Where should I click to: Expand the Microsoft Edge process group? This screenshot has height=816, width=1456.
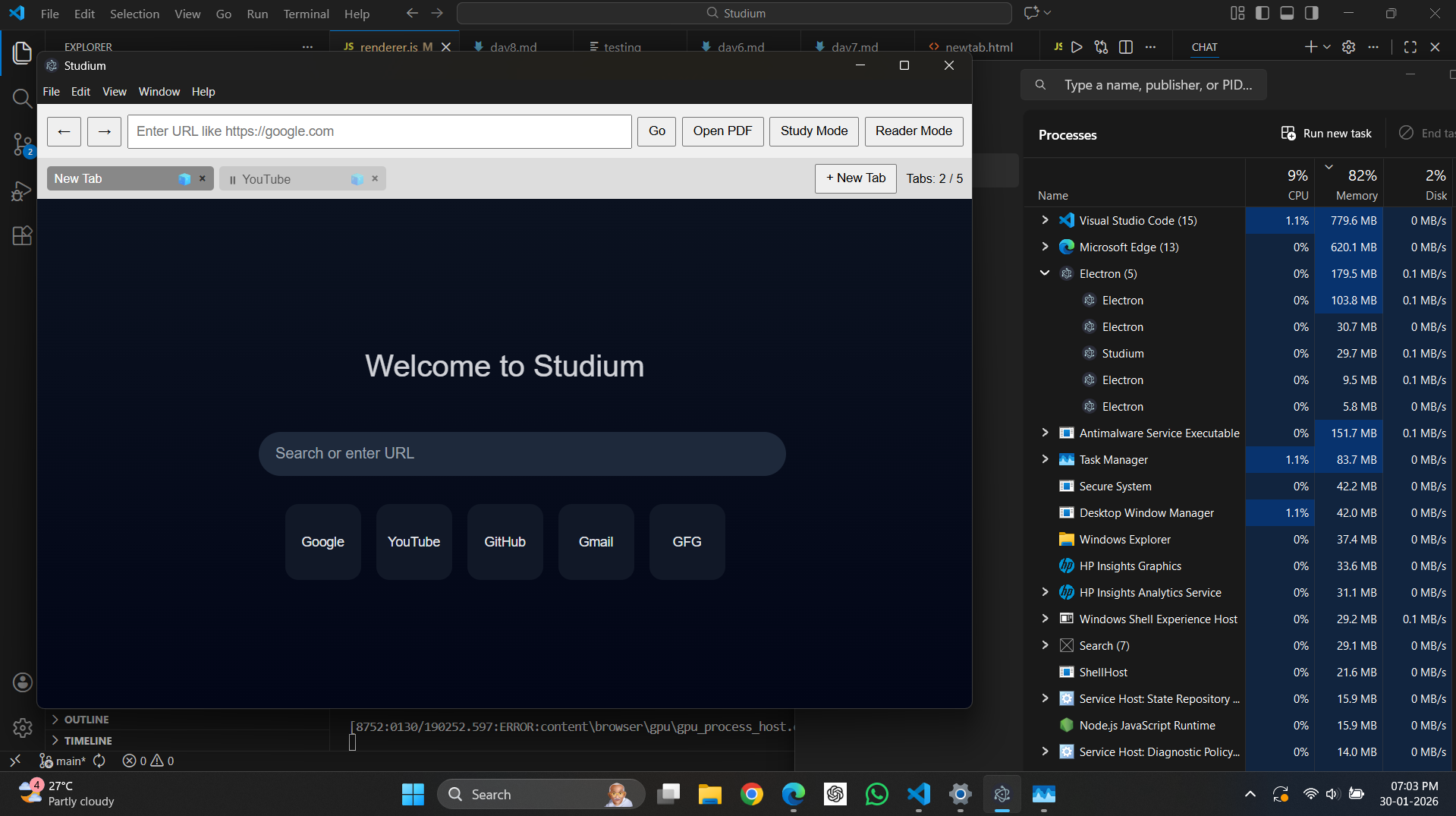coord(1045,247)
